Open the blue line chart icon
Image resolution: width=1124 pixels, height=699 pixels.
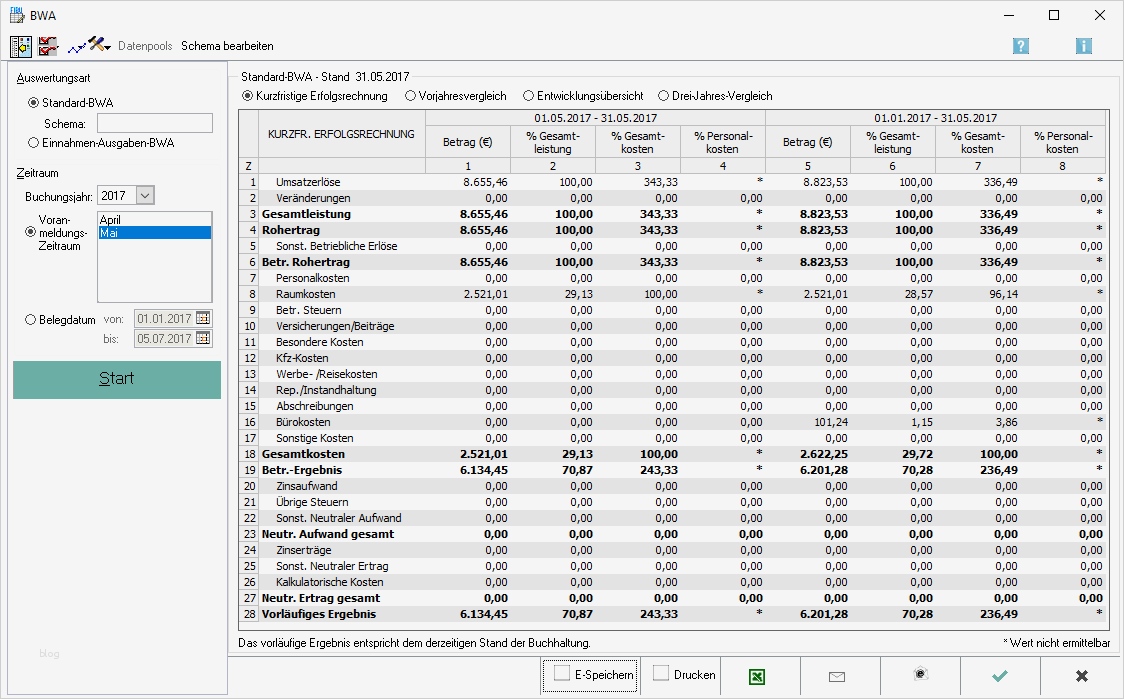click(75, 46)
